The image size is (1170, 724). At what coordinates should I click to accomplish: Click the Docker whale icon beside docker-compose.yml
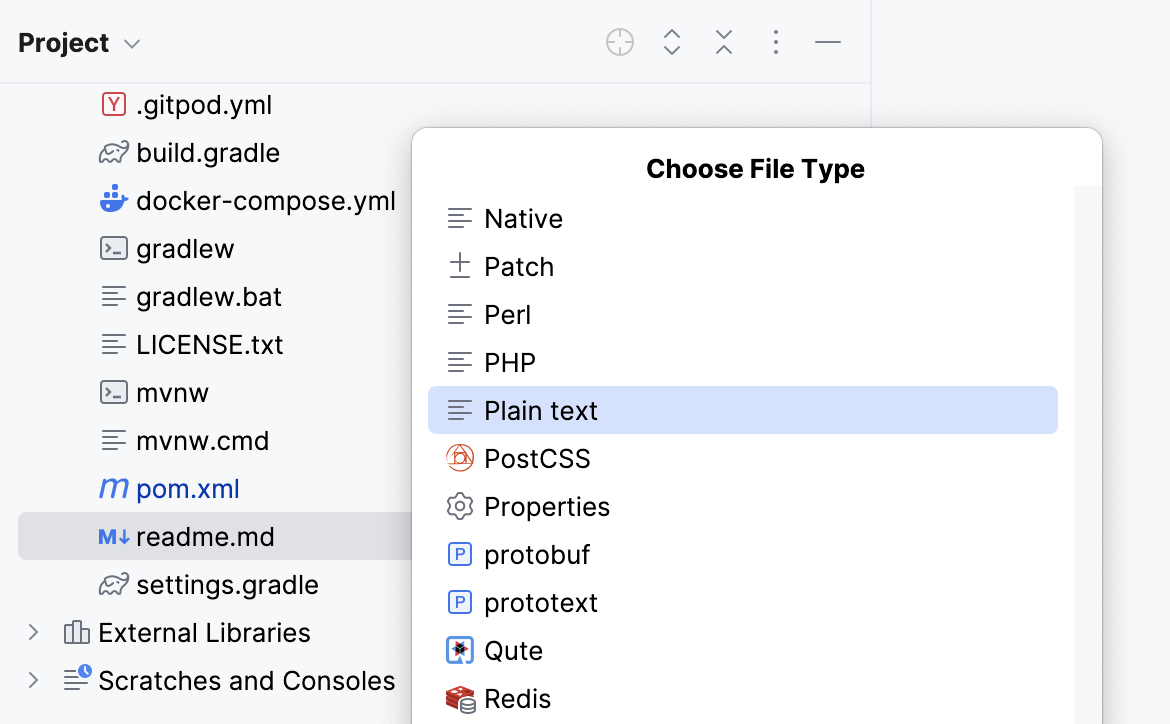coord(115,200)
